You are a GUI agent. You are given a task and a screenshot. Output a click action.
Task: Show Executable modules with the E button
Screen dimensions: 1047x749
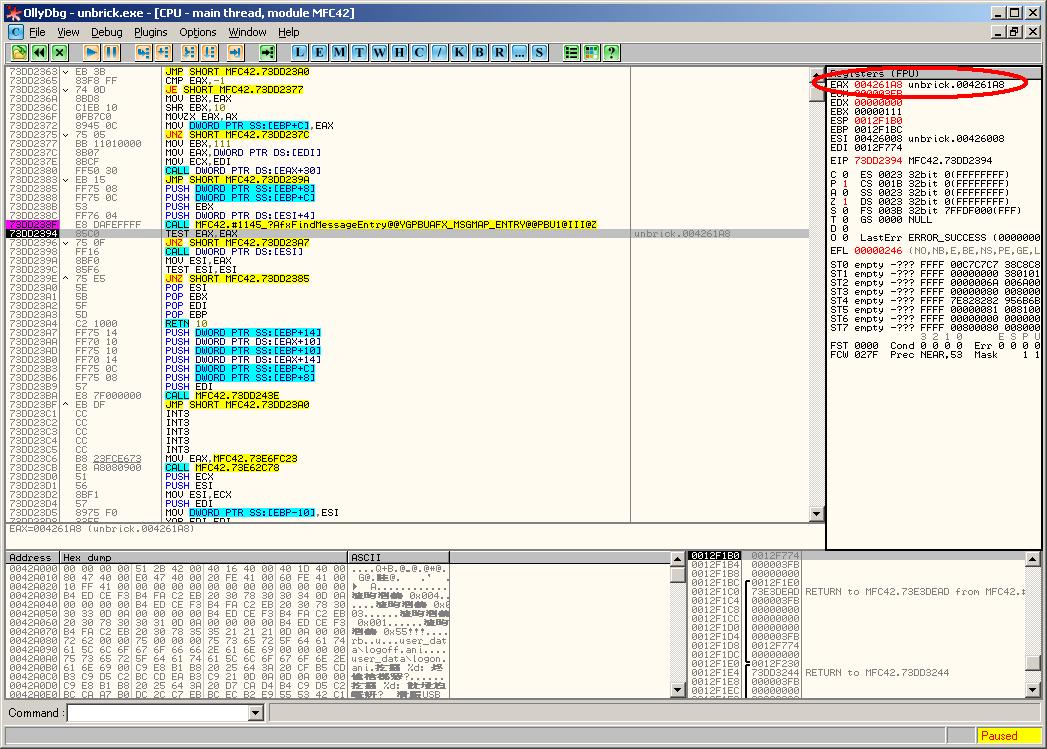point(320,52)
